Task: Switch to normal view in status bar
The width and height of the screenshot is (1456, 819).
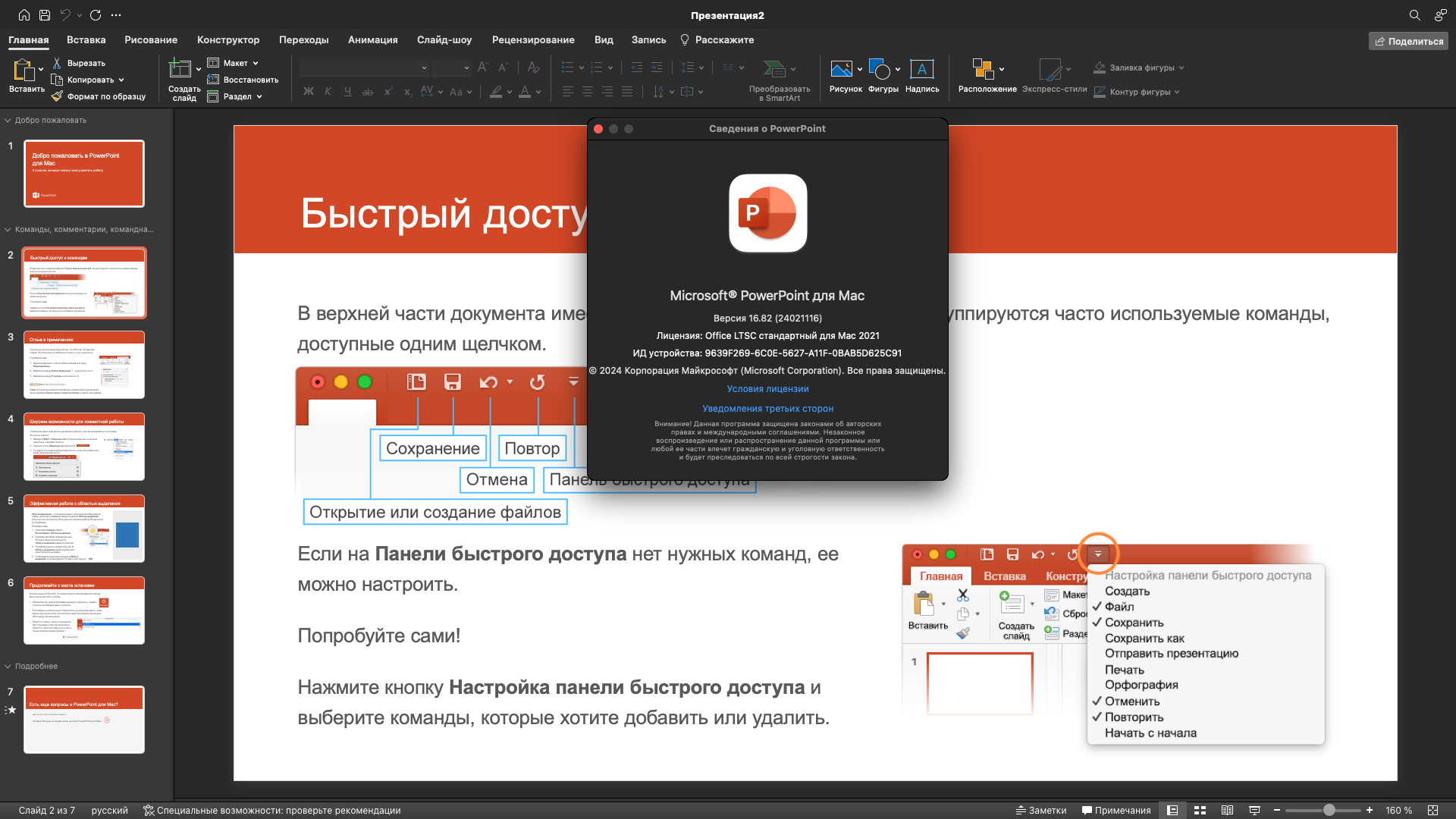Action: coord(1172,810)
